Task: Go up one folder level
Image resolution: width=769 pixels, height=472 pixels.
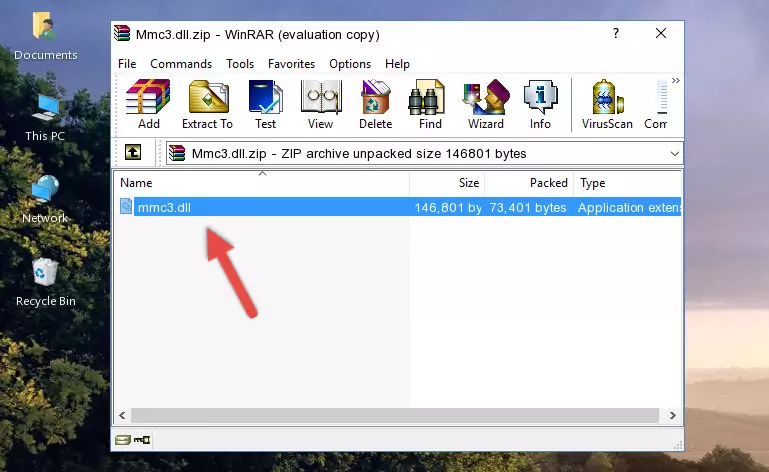Action: tap(133, 153)
